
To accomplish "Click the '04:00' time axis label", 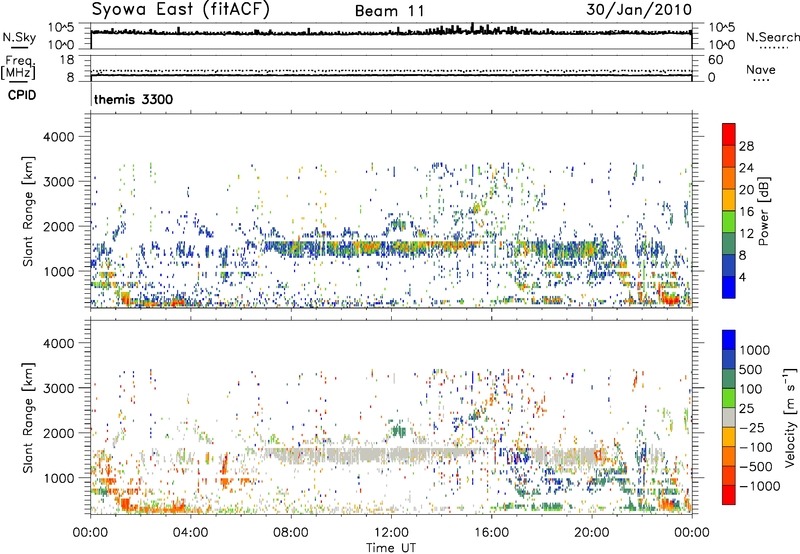I will point(190,533).
